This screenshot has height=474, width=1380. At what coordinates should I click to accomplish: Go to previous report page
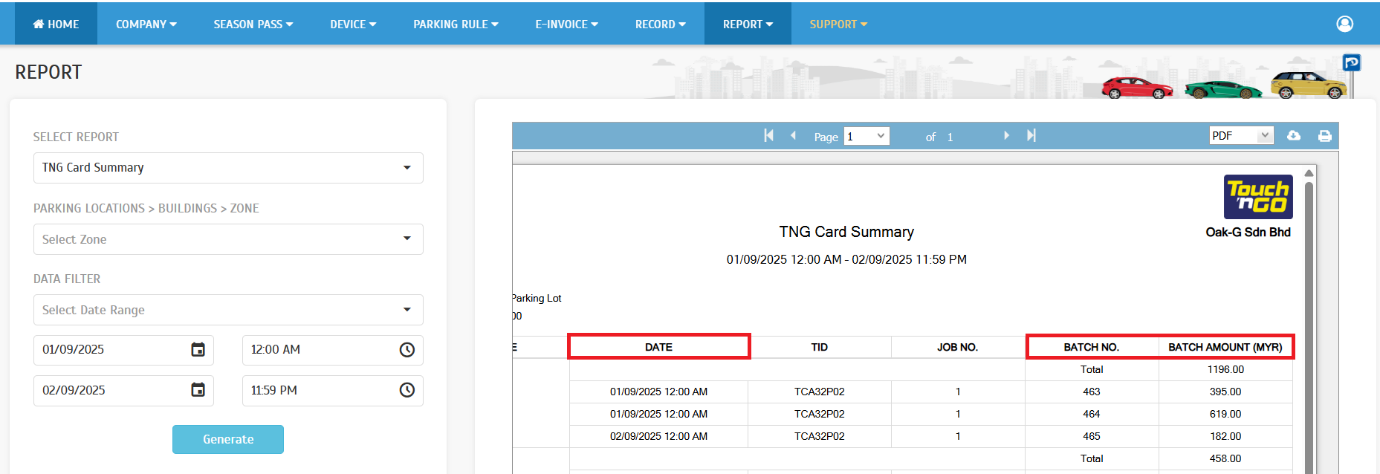coord(793,136)
